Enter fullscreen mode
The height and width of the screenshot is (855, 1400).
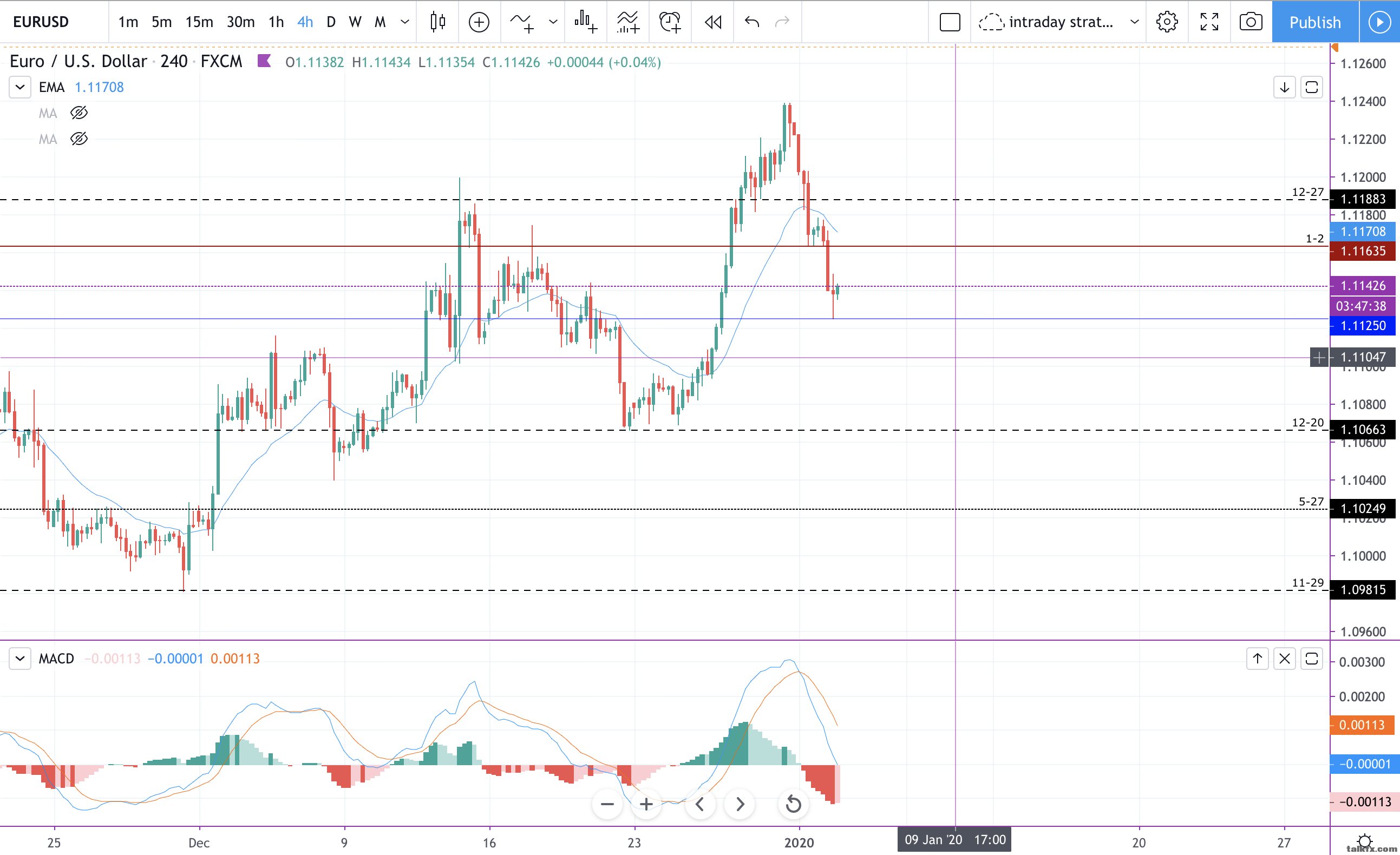point(1209,22)
